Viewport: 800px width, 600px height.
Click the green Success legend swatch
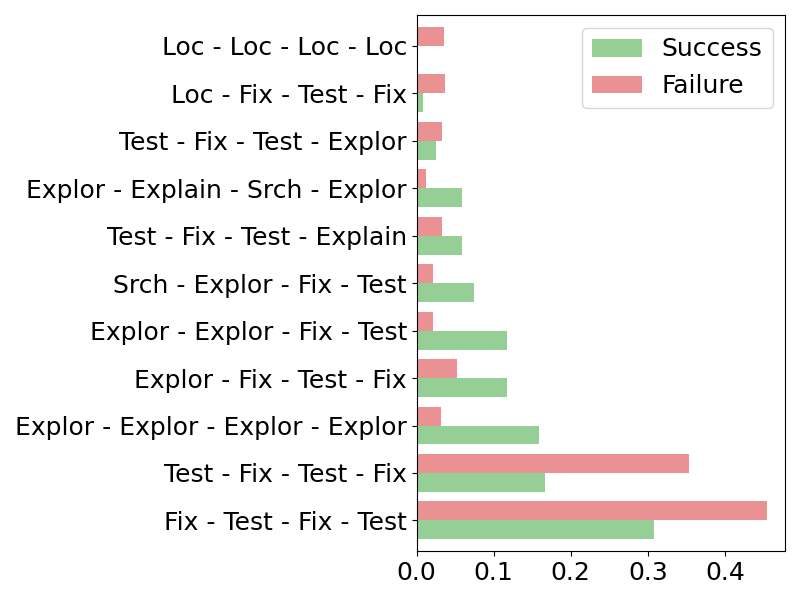click(x=616, y=48)
